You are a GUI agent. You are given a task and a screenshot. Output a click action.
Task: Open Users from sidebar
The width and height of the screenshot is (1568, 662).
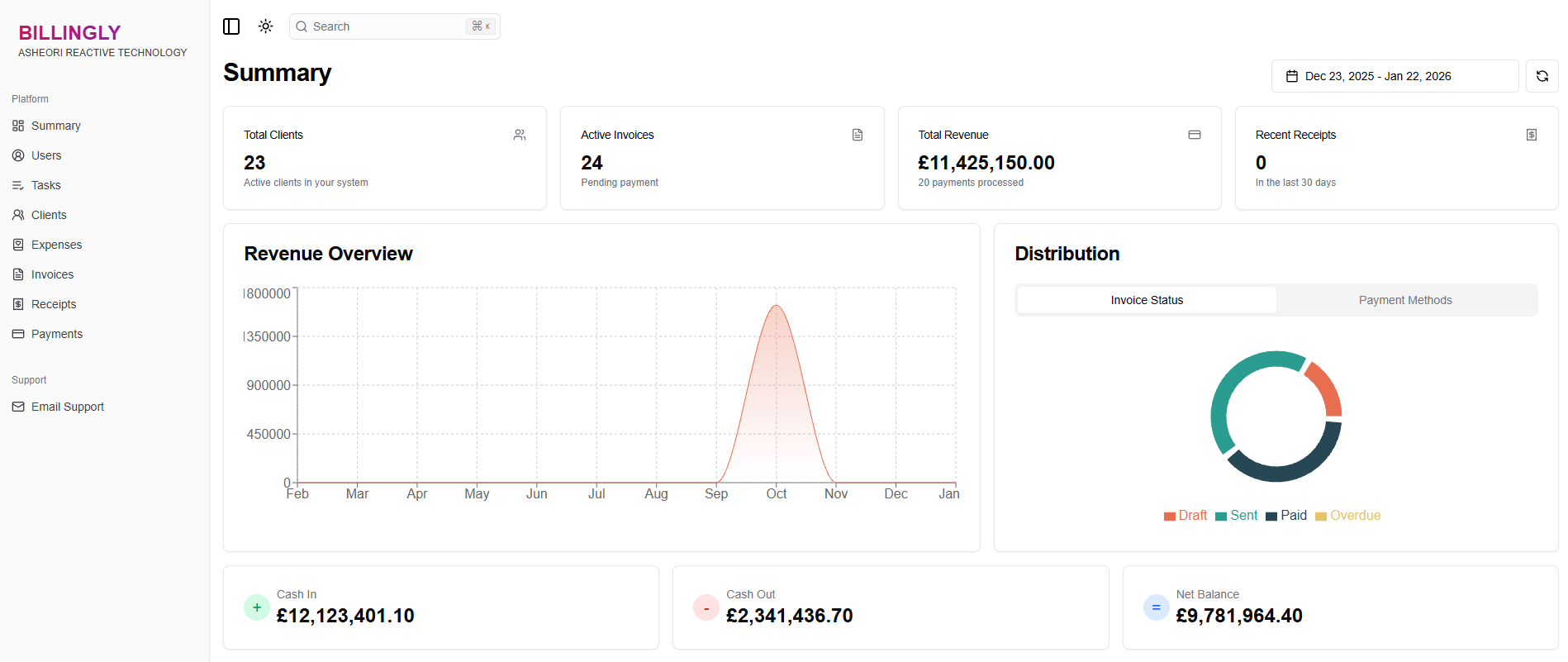point(46,155)
